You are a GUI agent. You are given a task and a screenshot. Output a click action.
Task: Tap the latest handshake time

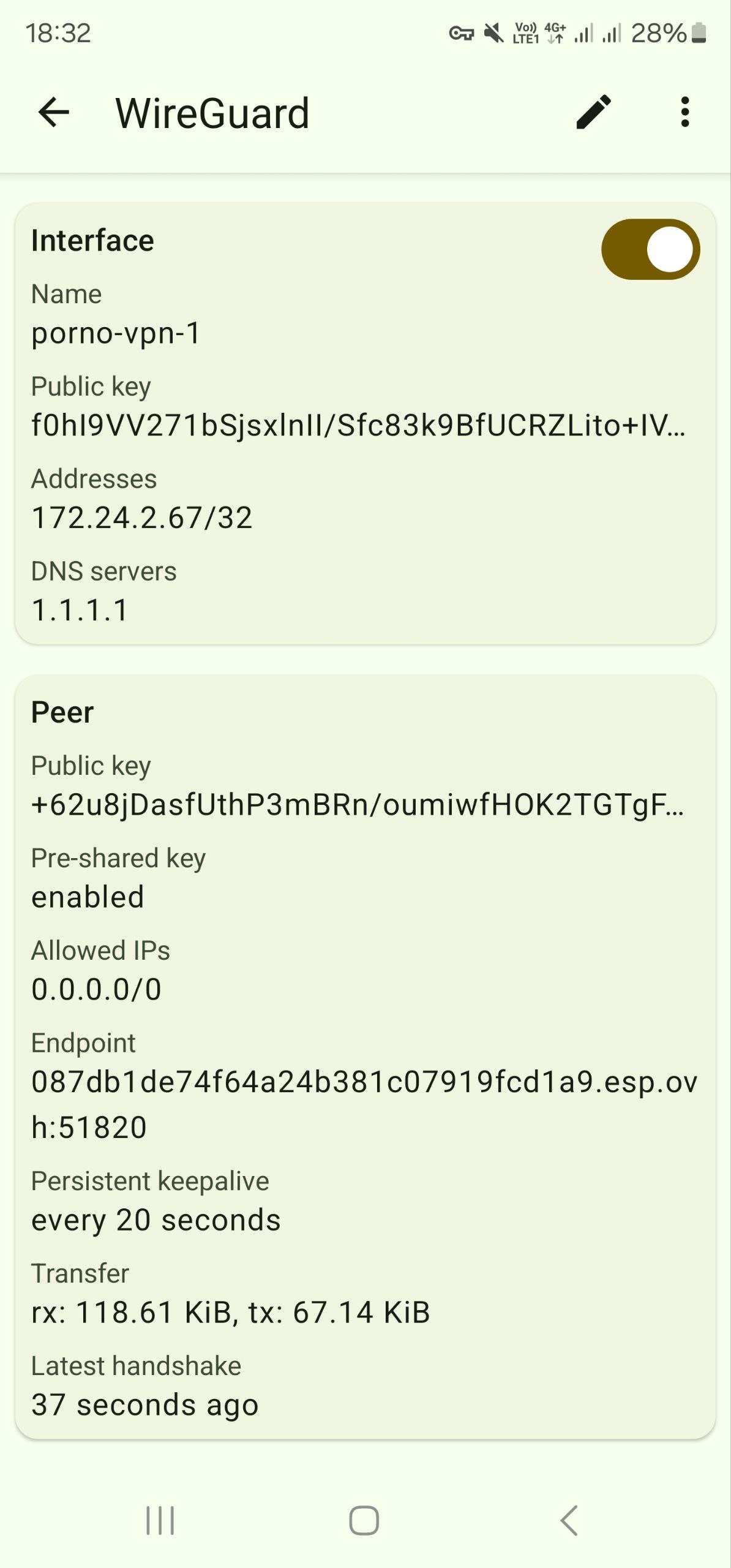pos(145,1405)
